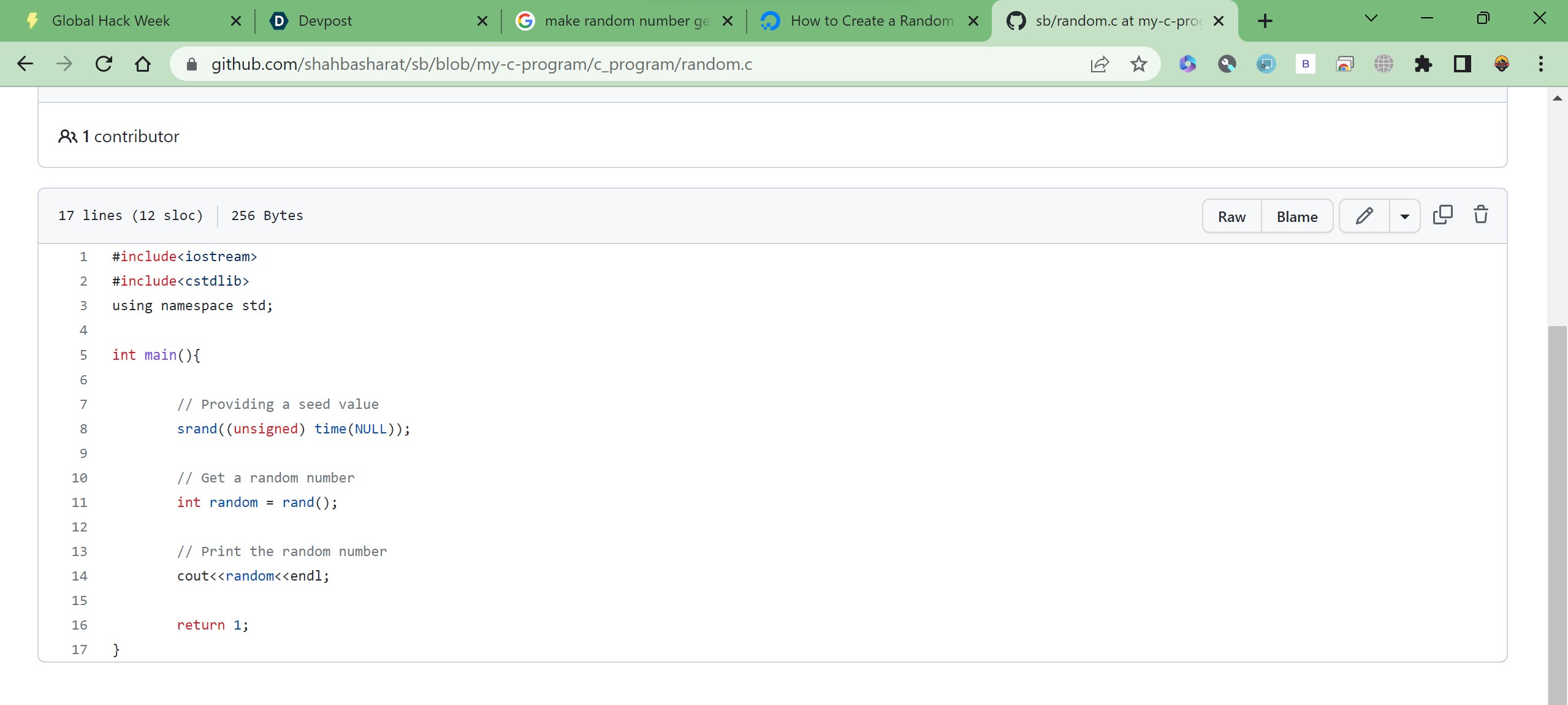Viewport: 1568px width, 705px height.
Task: Toggle the browser side panel
Action: pyautogui.click(x=1462, y=64)
